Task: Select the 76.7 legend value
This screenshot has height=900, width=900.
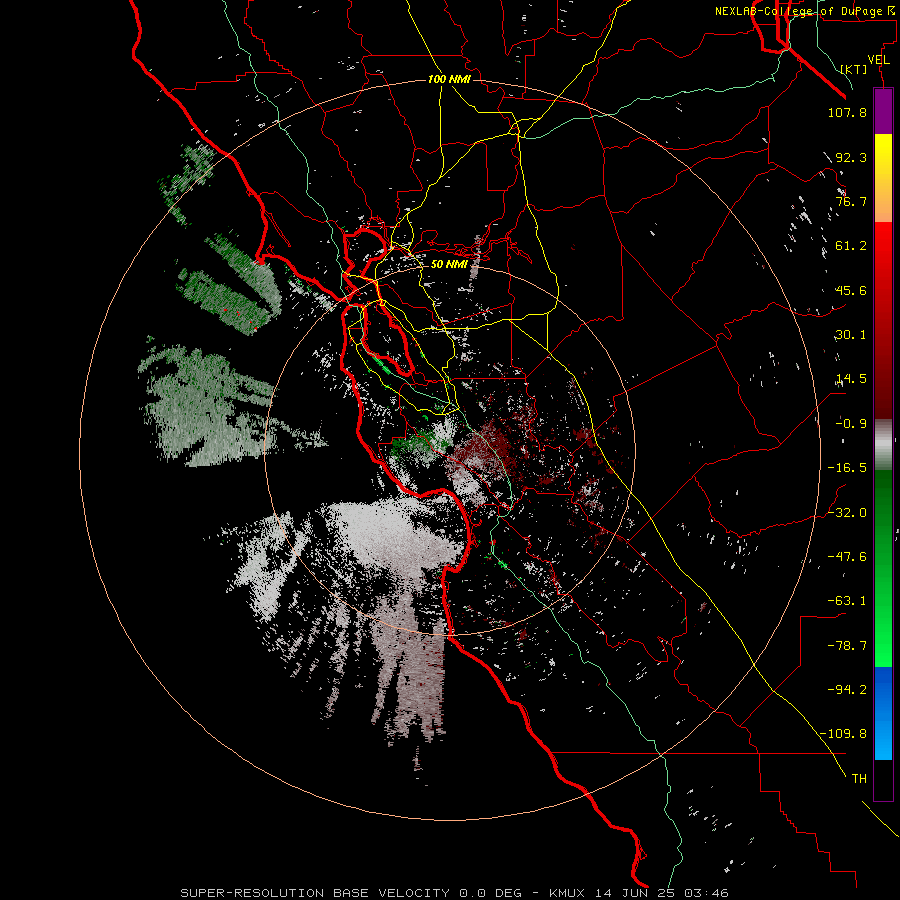Action: (x=851, y=201)
